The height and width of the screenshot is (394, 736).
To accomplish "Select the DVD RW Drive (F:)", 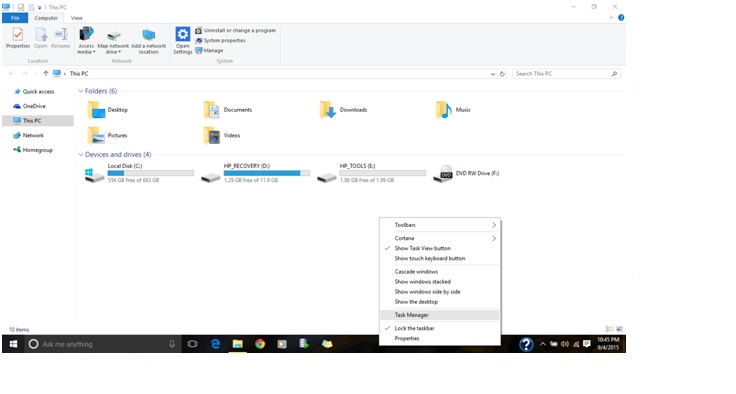I will click(x=466, y=173).
